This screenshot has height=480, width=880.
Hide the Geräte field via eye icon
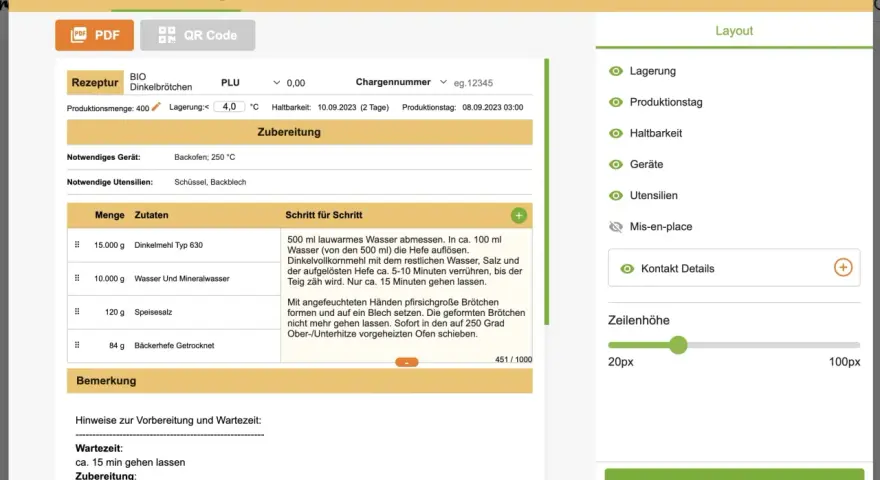616,164
